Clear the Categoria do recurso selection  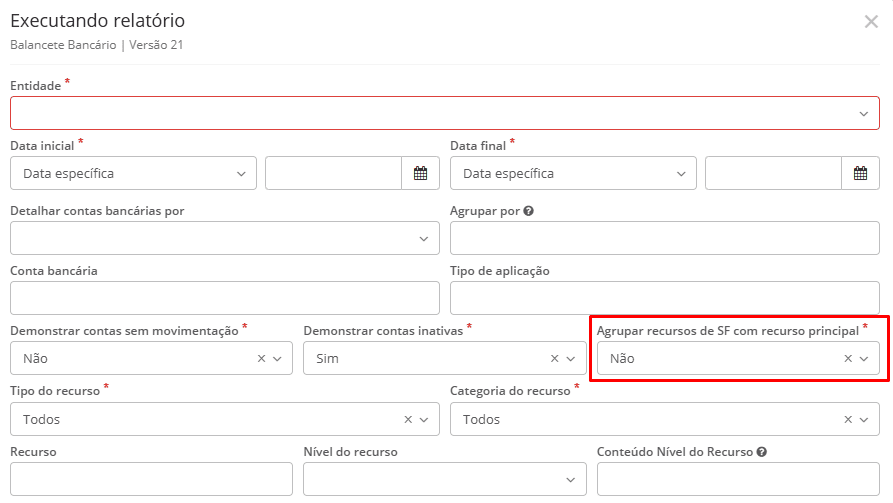[x=848, y=419]
